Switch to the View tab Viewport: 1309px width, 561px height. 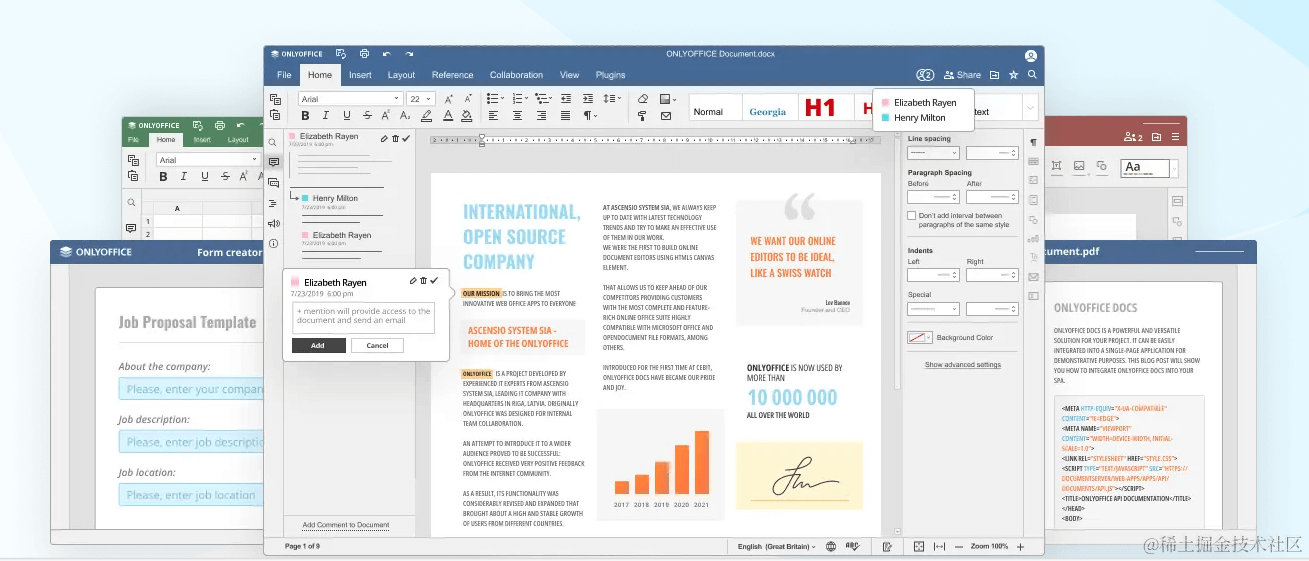(x=569, y=75)
